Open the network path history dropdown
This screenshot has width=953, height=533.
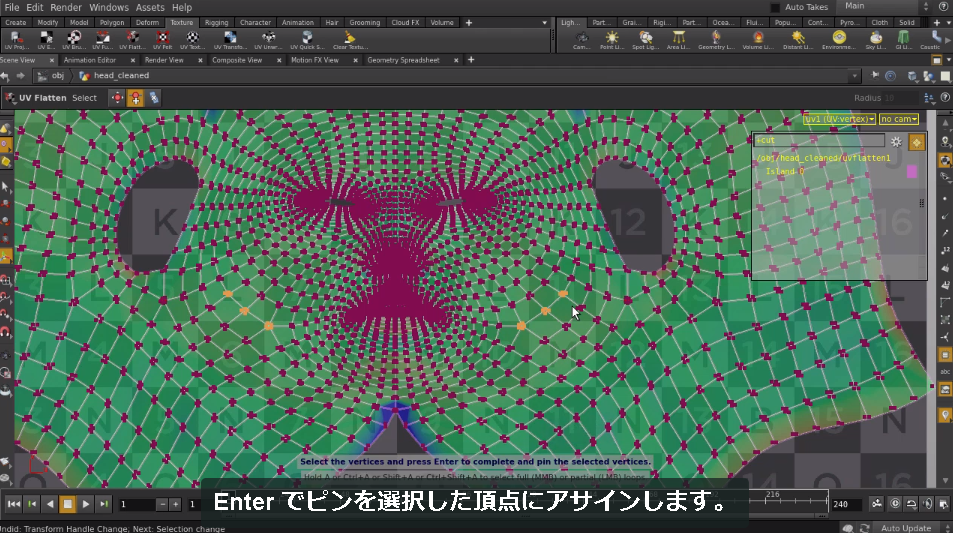855,76
